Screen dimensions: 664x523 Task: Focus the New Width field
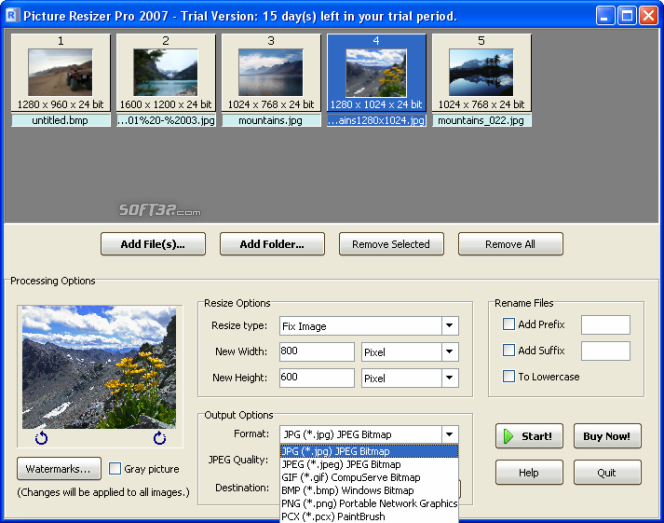coord(317,352)
